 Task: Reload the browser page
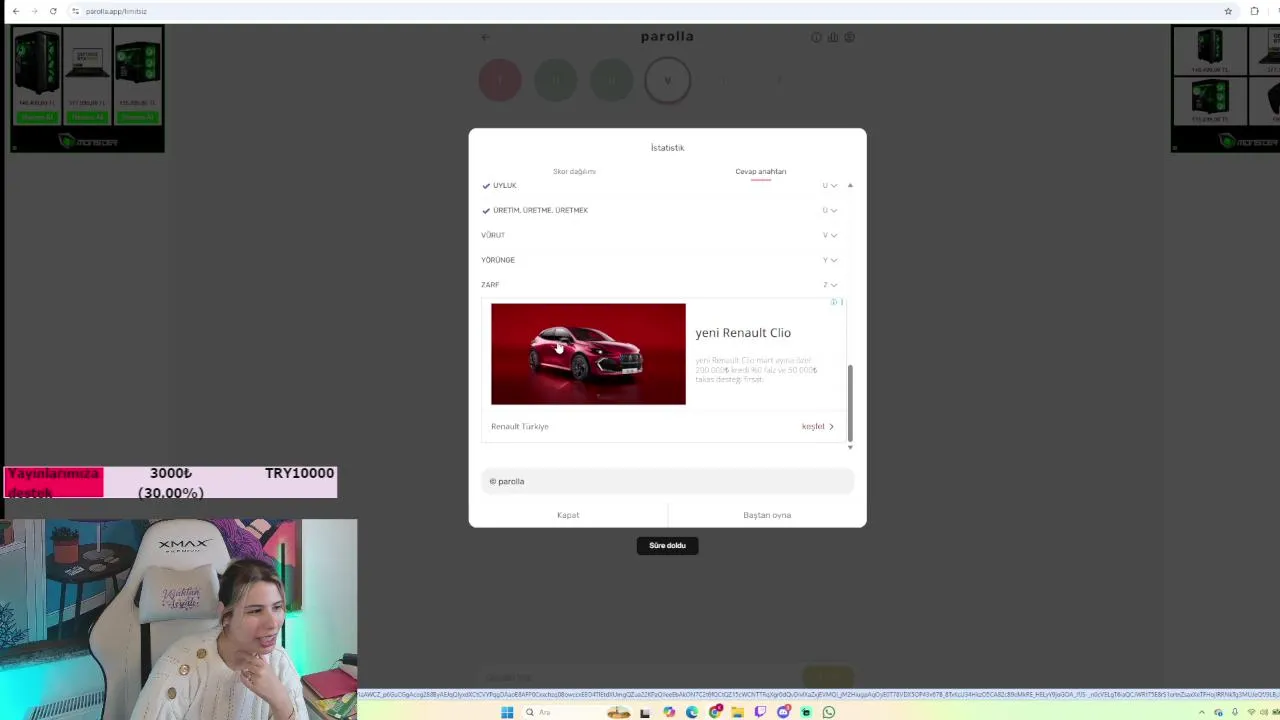53,11
